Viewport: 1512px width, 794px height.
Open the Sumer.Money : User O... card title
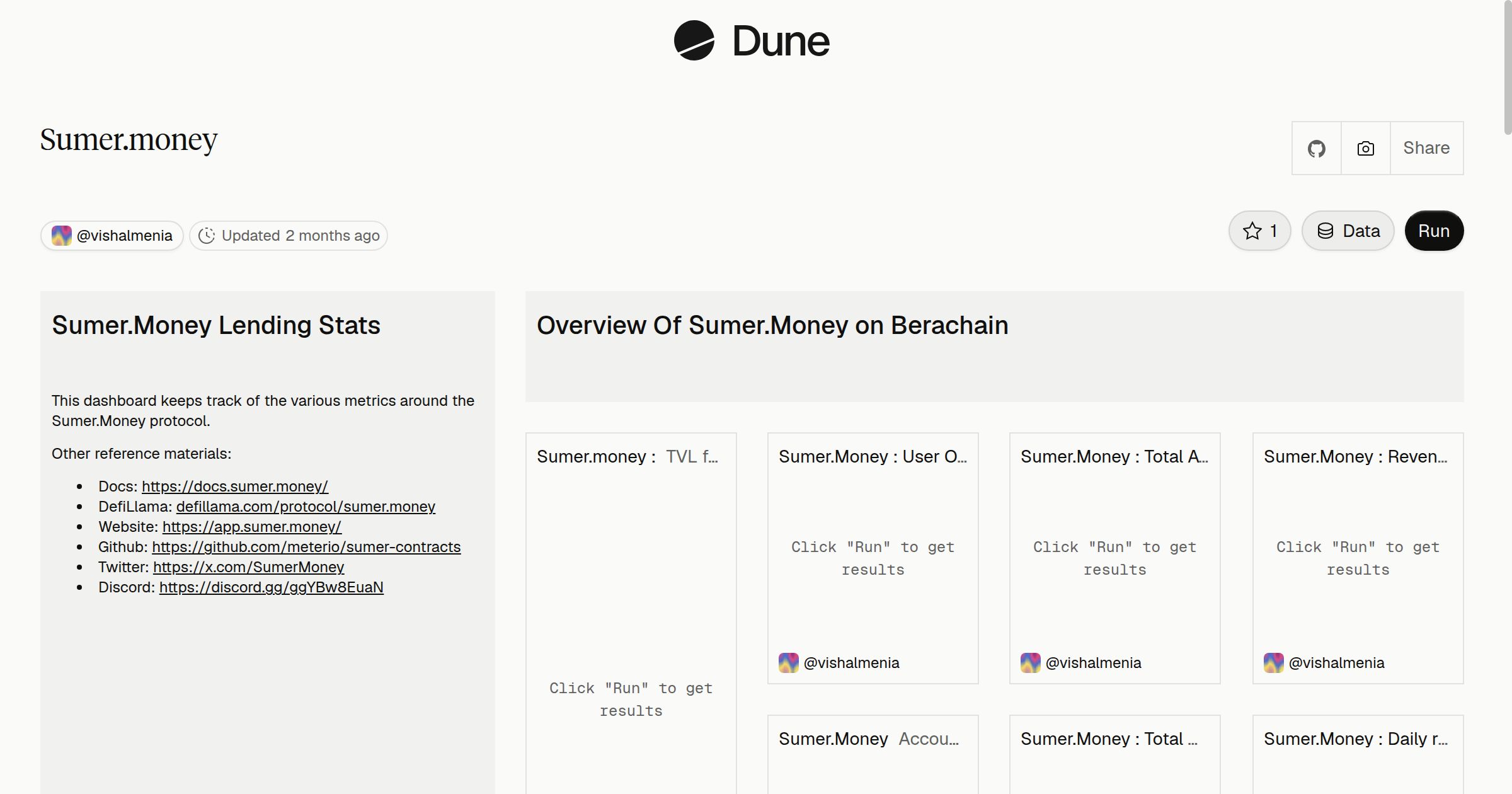(873, 456)
